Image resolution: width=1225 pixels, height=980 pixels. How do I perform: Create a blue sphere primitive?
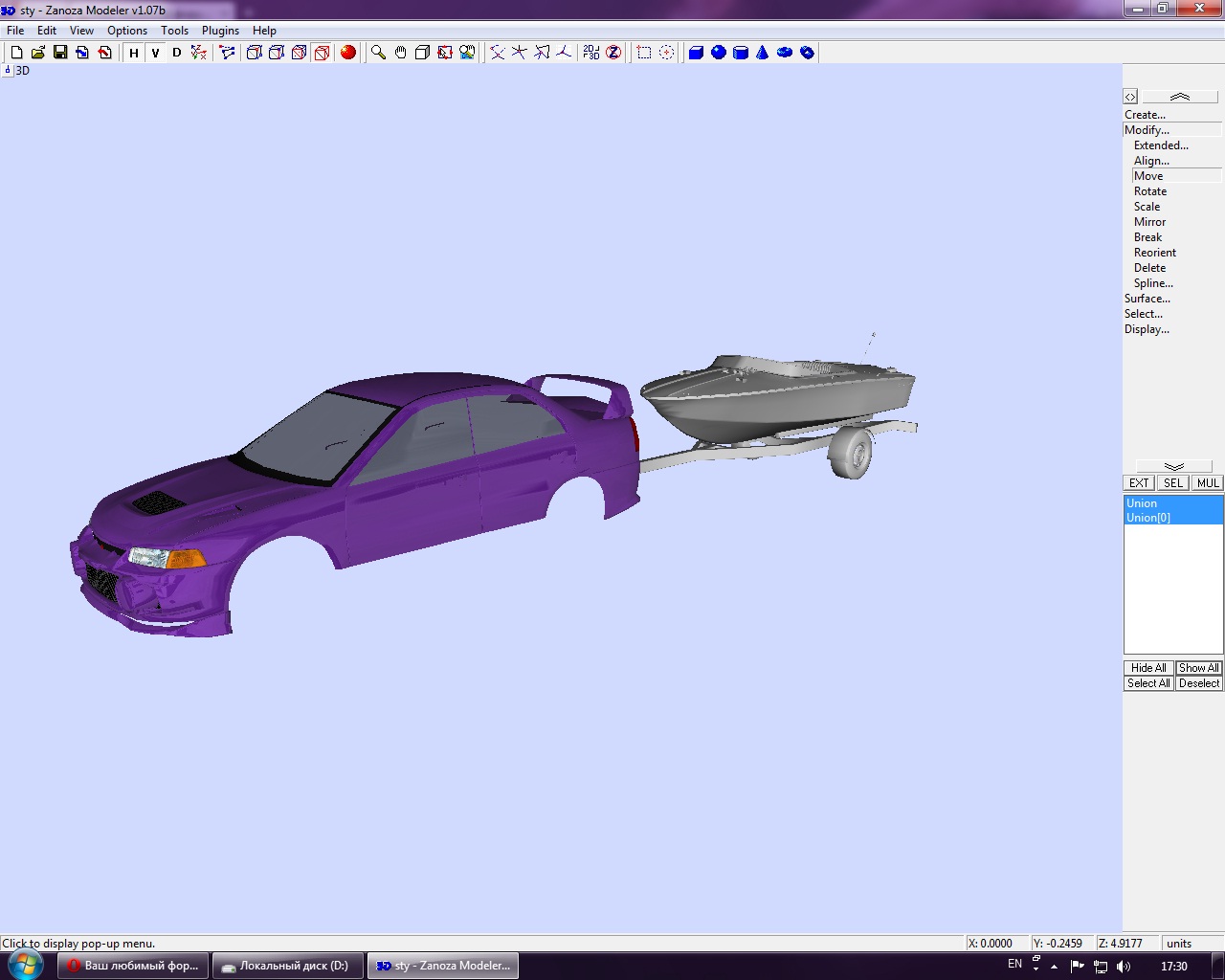[718, 53]
